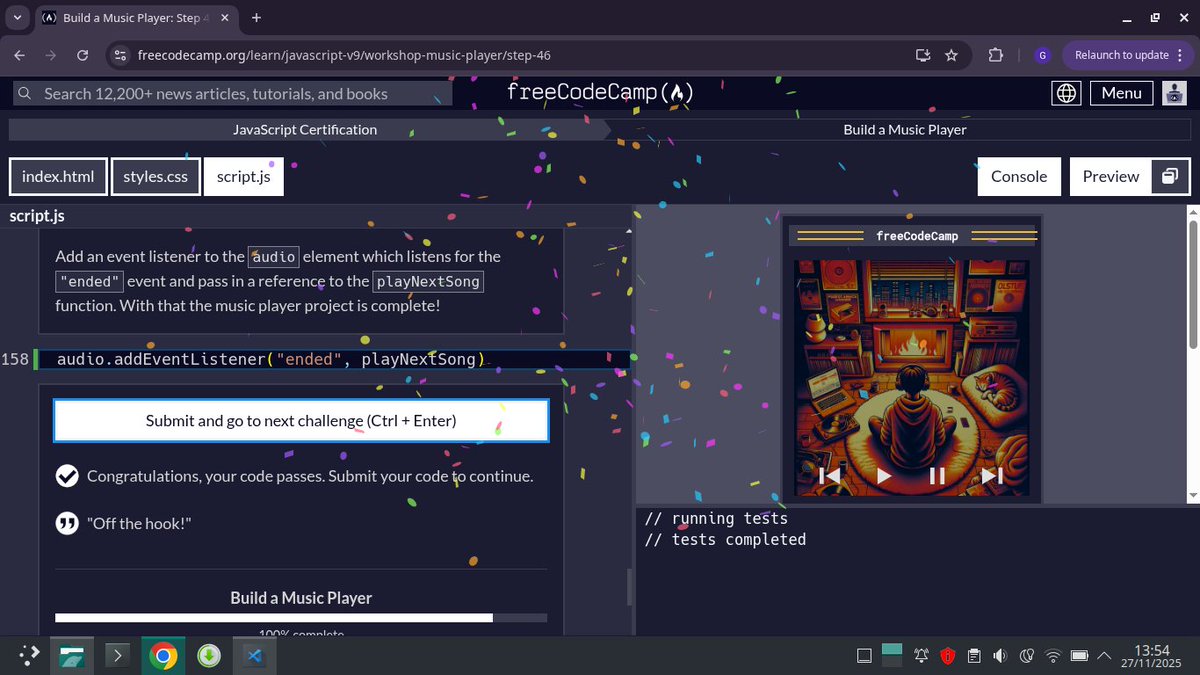
Task: Go to the previous song in the player
Action: point(830,476)
